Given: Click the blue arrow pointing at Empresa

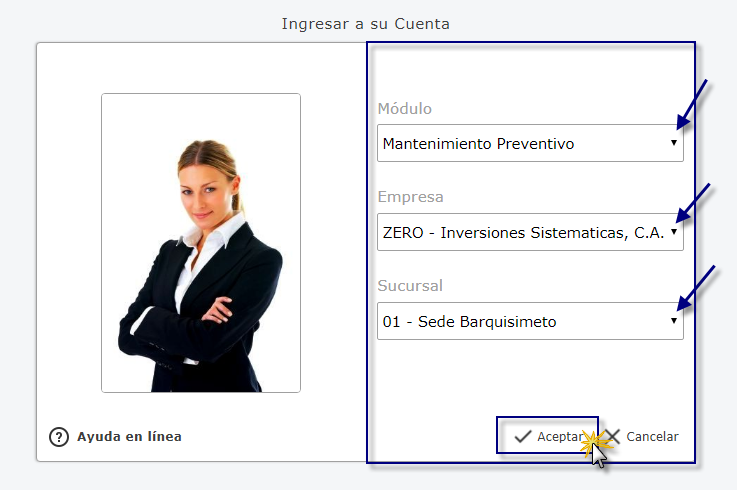Looking at the screenshot, I should point(693,203).
